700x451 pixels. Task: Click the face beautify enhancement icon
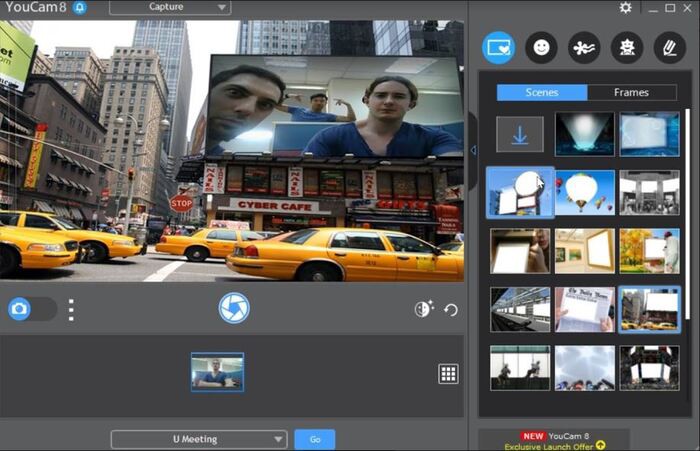(x=423, y=309)
